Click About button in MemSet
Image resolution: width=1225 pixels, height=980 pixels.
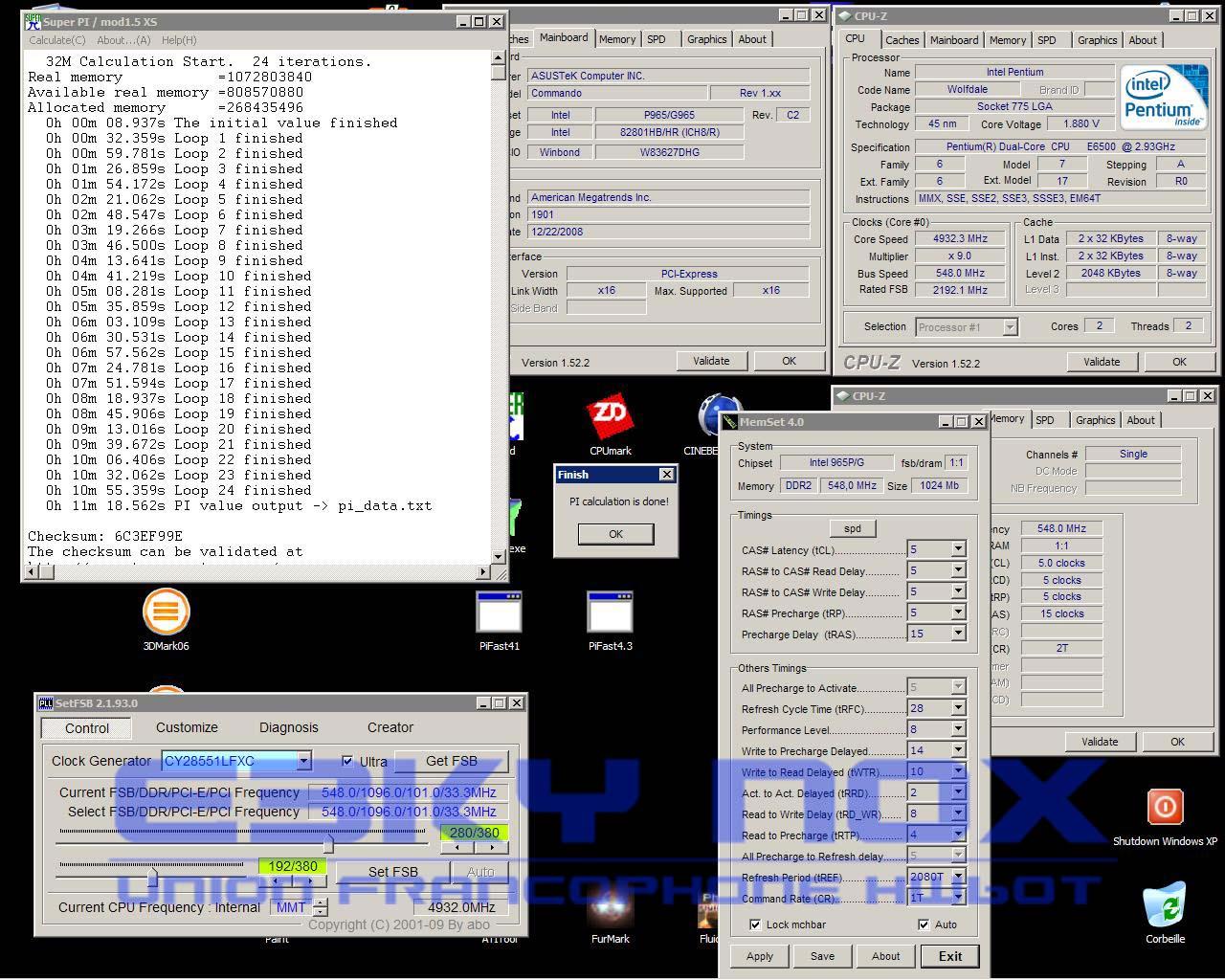885,956
